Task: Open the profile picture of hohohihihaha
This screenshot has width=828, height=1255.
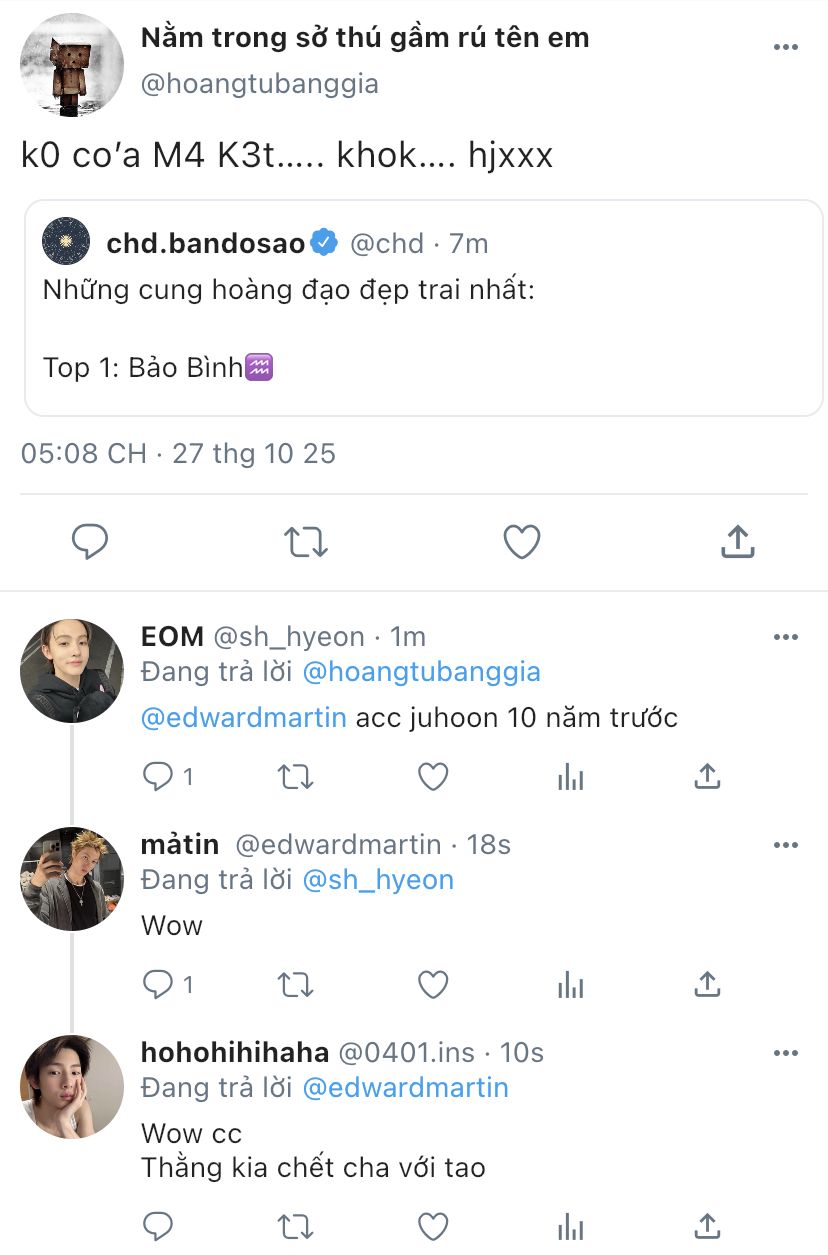Action: (x=72, y=1086)
